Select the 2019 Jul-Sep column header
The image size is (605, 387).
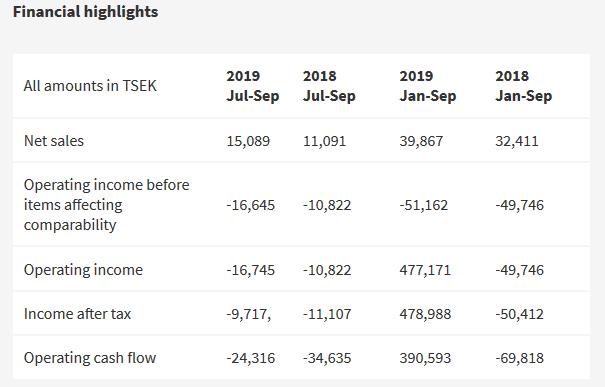pos(253,86)
